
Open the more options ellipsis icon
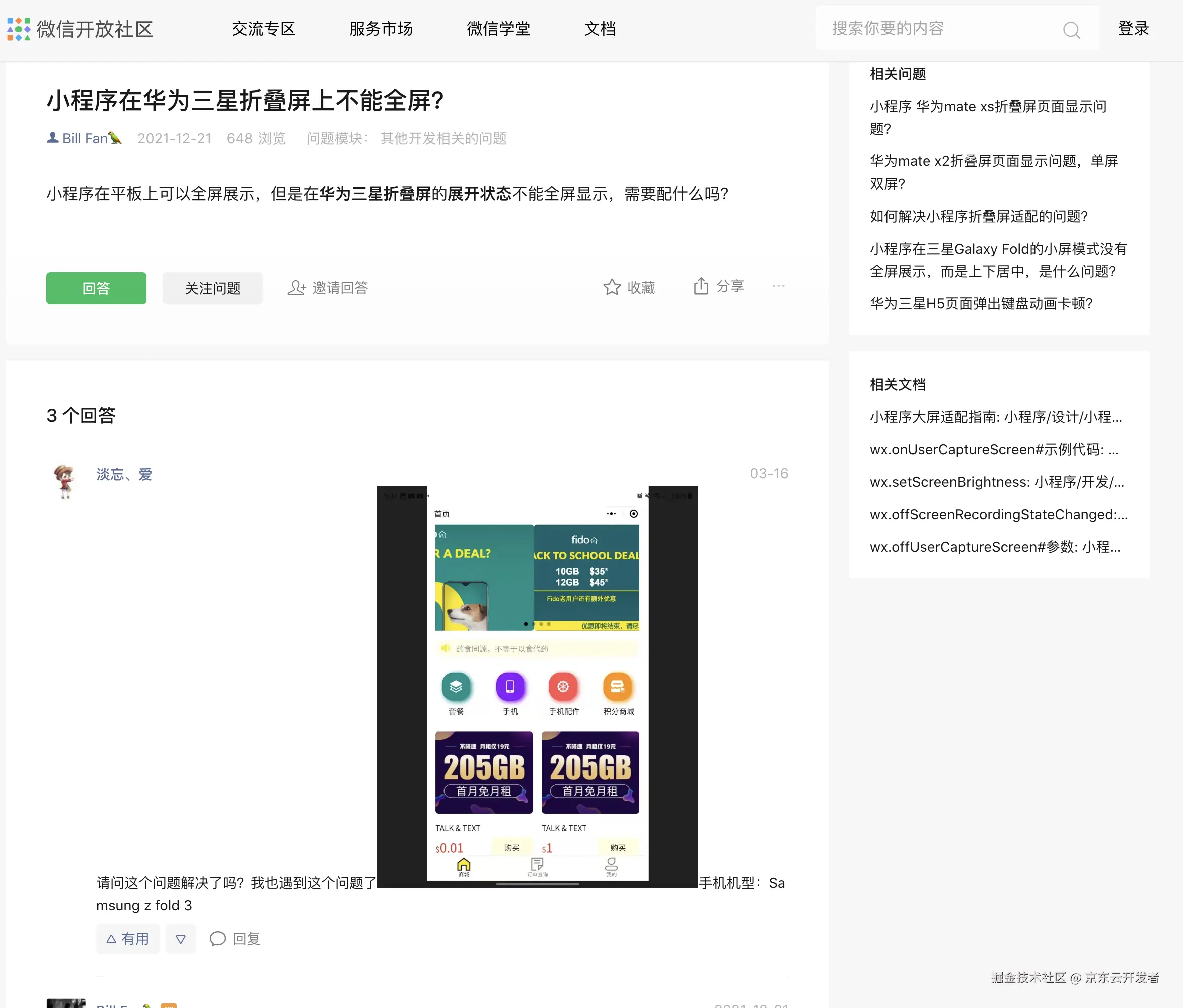pos(778,286)
